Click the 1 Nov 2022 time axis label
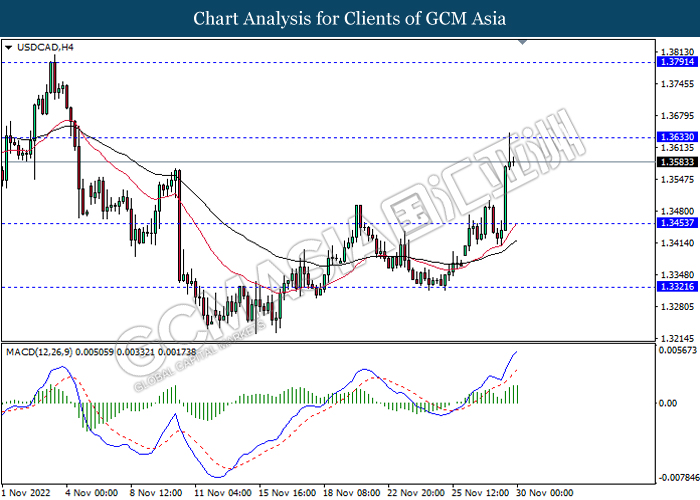This screenshot has width=700, height=500. pos(25,493)
